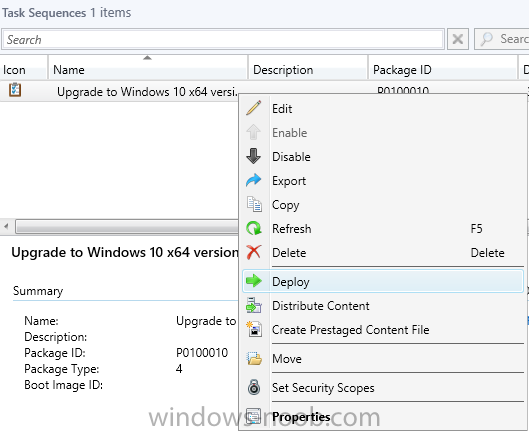This screenshot has width=529, height=432.
Task: Click the Search button with magnifier
Action: pyautogui.click(x=502, y=39)
